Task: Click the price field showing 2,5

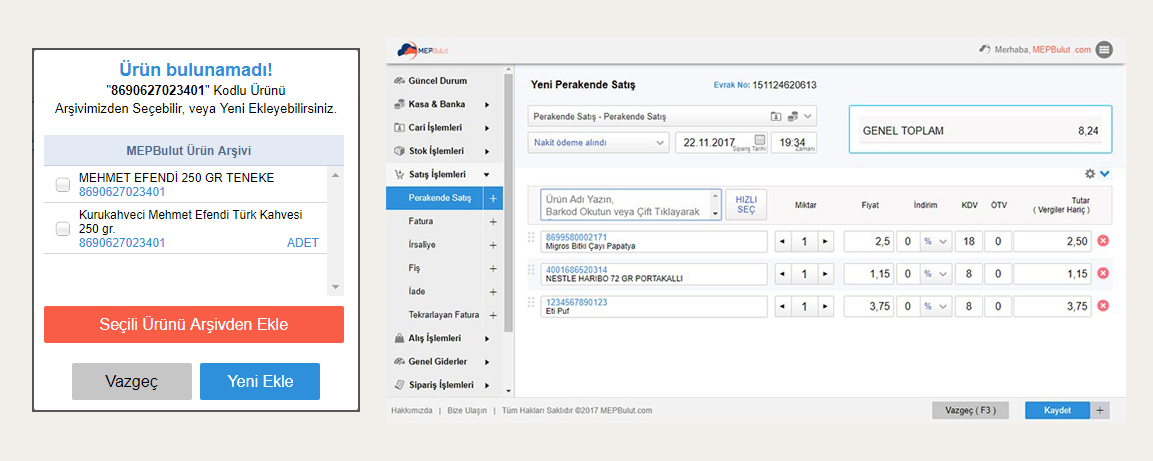Action: coord(869,241)
